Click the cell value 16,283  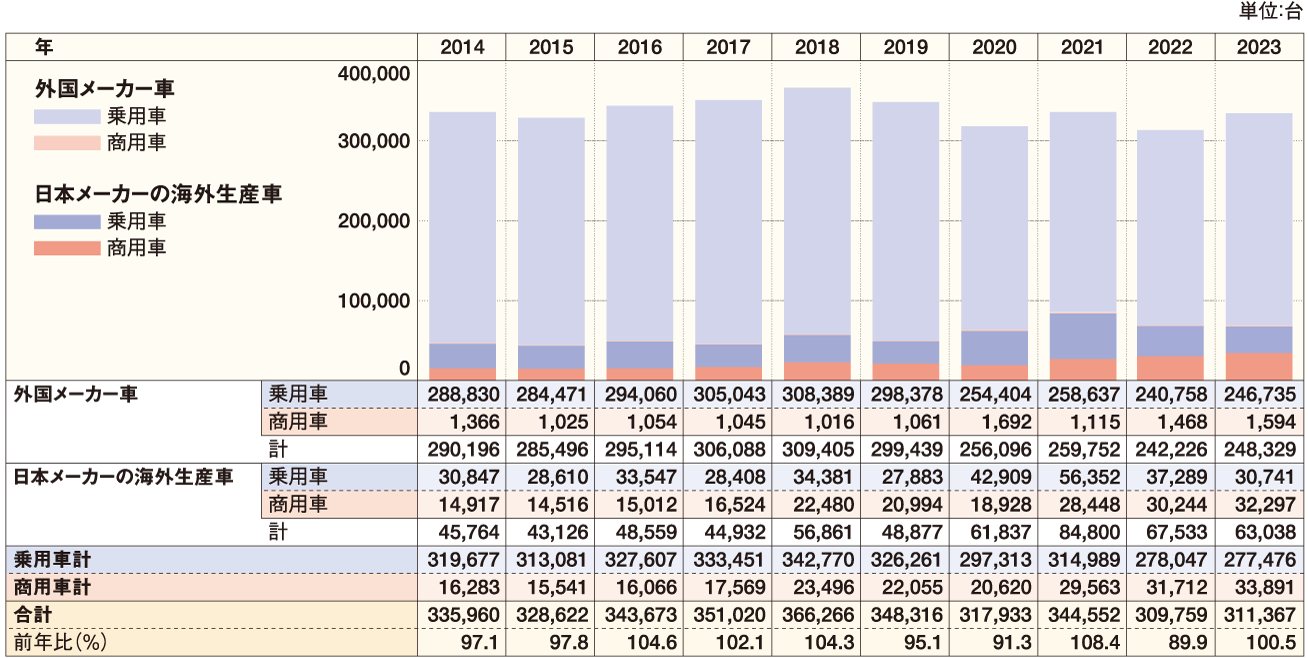coord(471,586)
